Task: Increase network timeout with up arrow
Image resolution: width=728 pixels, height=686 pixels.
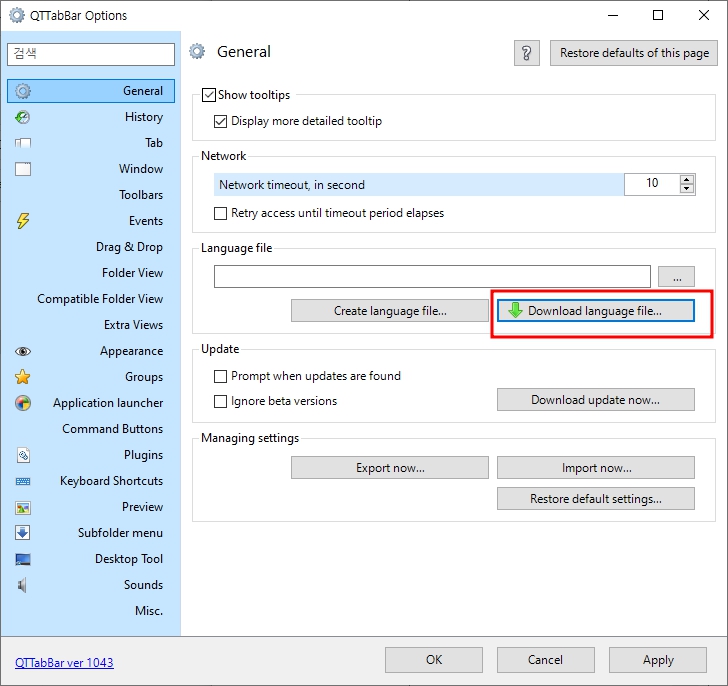Action: point(687,179)
